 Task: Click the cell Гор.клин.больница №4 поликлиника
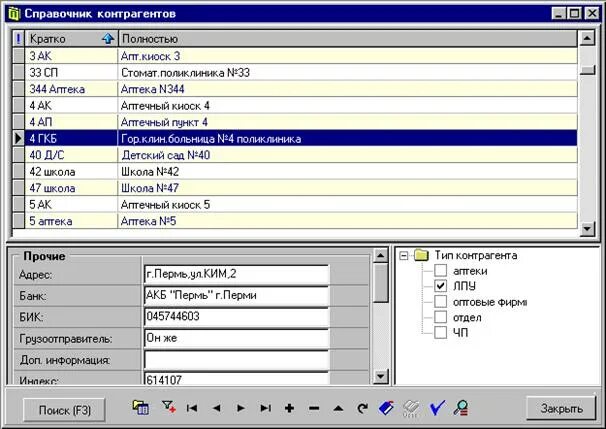tap(347, 138)
